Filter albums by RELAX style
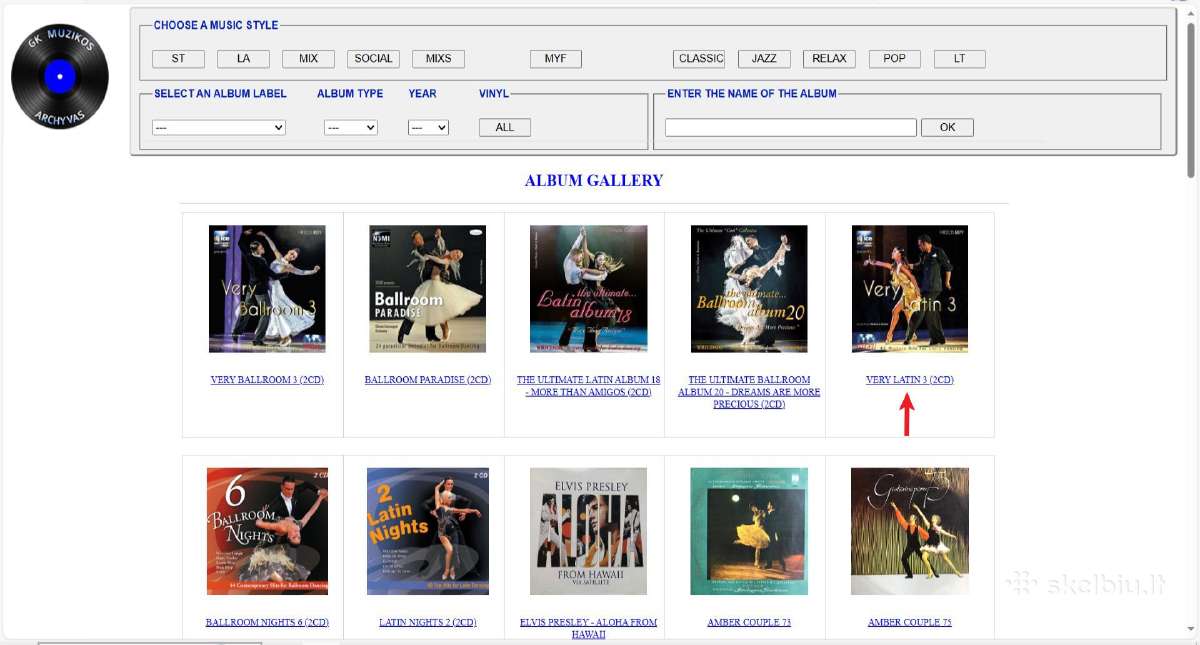Image resolution: width=1200 pixels, height=645 pixels. tap(829, 59)
